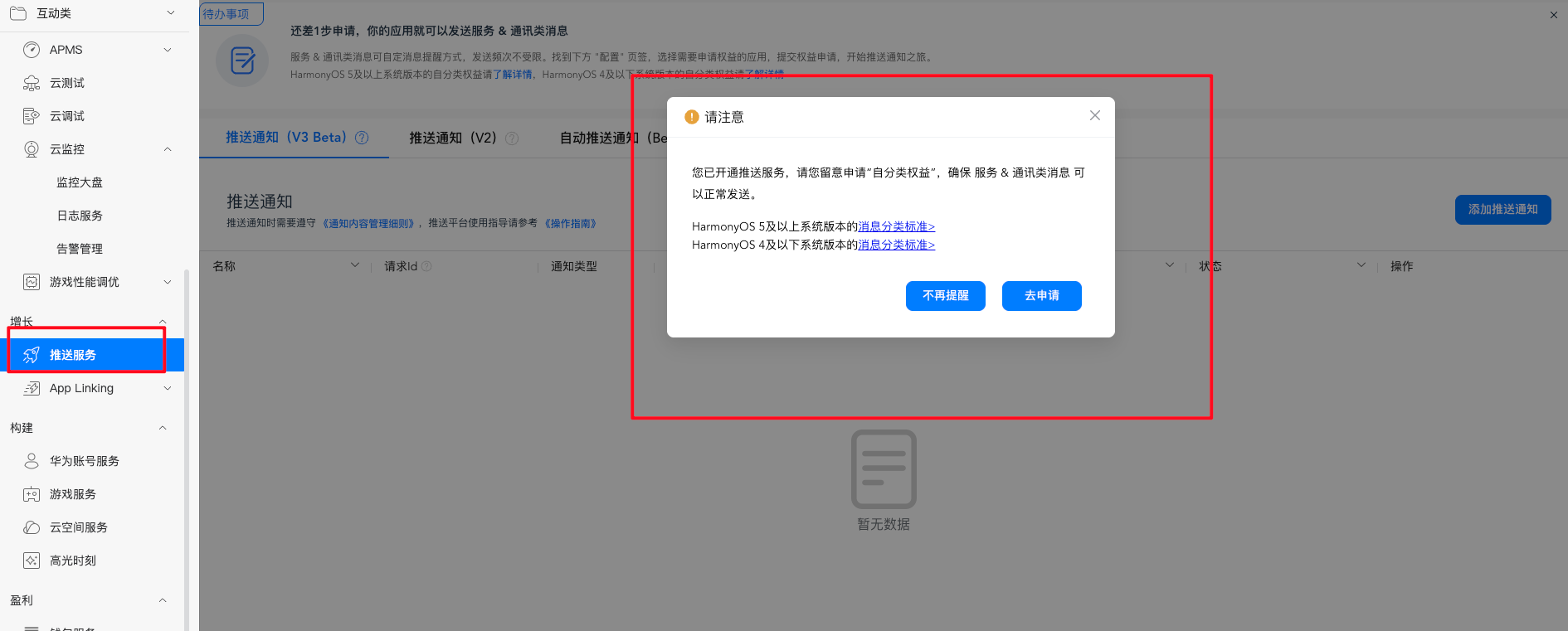
Task: Click the 操作 column header
Action: [x=1402, y=266]
